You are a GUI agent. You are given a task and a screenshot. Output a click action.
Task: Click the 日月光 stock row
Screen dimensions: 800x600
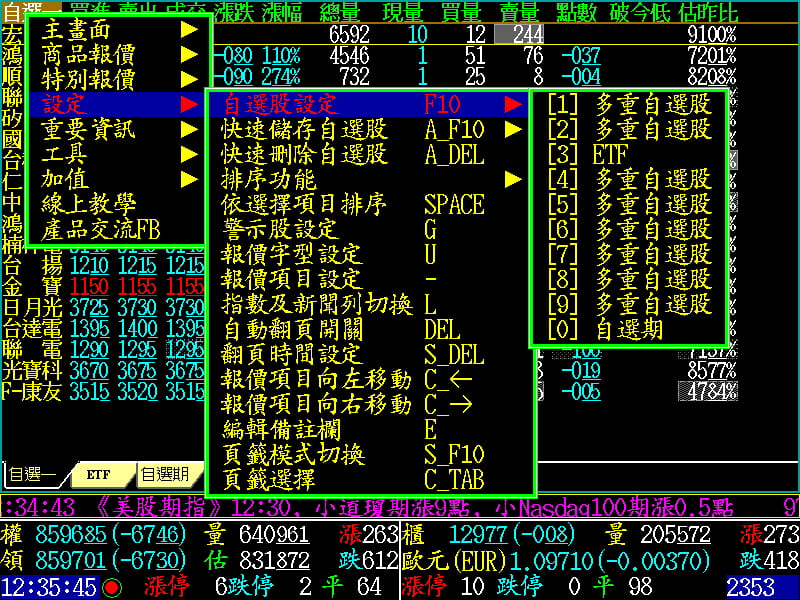23,304
